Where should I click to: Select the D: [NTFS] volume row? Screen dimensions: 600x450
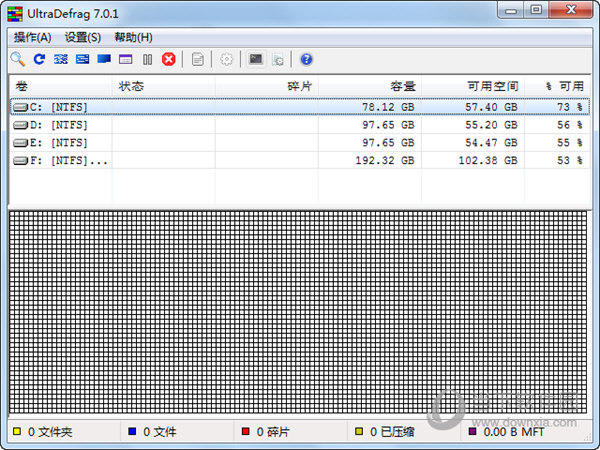pos(300,125)
